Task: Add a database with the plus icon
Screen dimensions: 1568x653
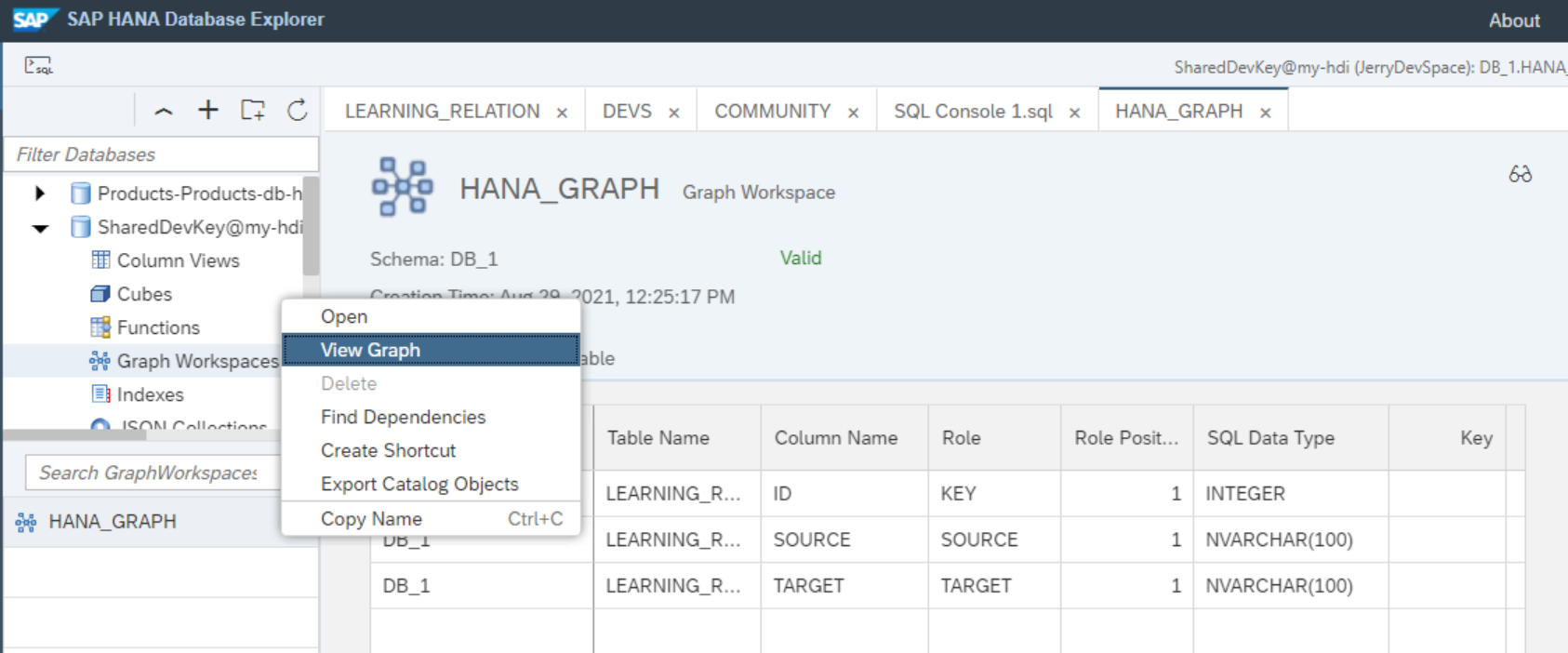Action: click(208, 110)
